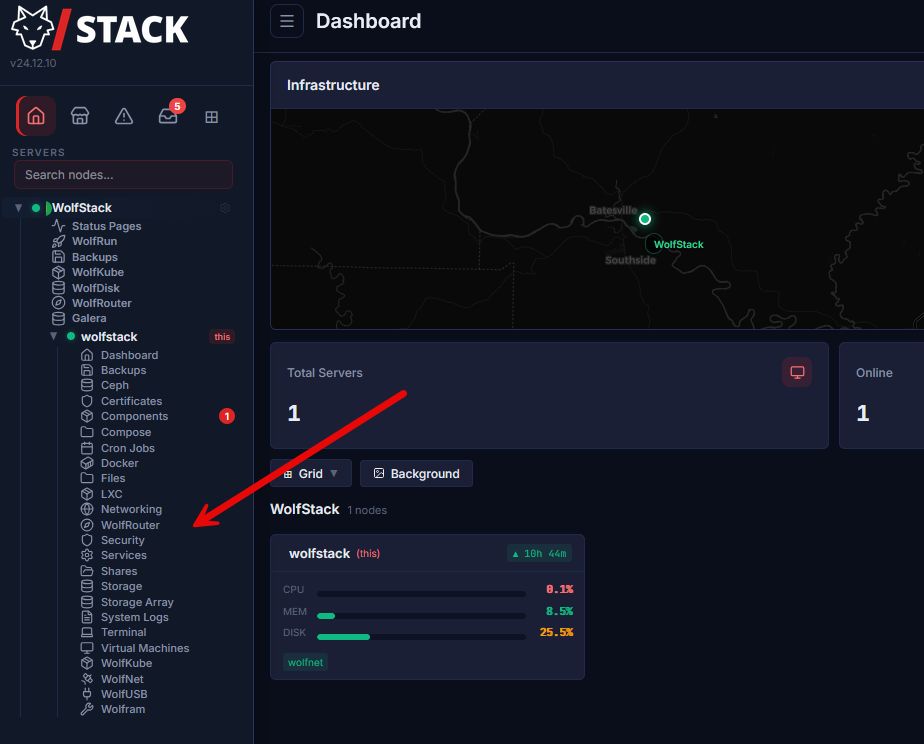The height and width of the screenshot is (744, 924).
Task: Click the red 'this' node badge
Action: (x=222, y=336)
